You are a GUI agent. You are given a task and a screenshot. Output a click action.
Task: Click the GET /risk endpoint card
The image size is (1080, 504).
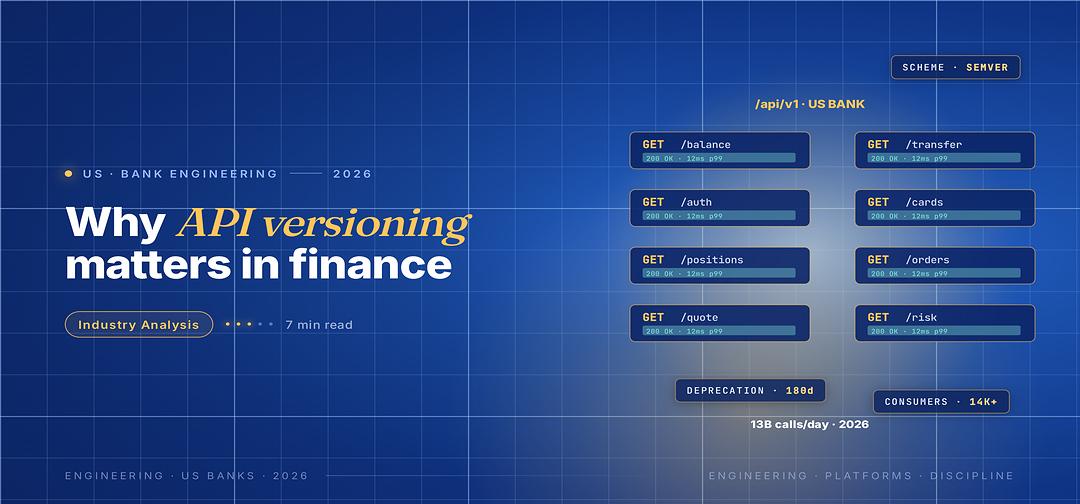[944, 323]
